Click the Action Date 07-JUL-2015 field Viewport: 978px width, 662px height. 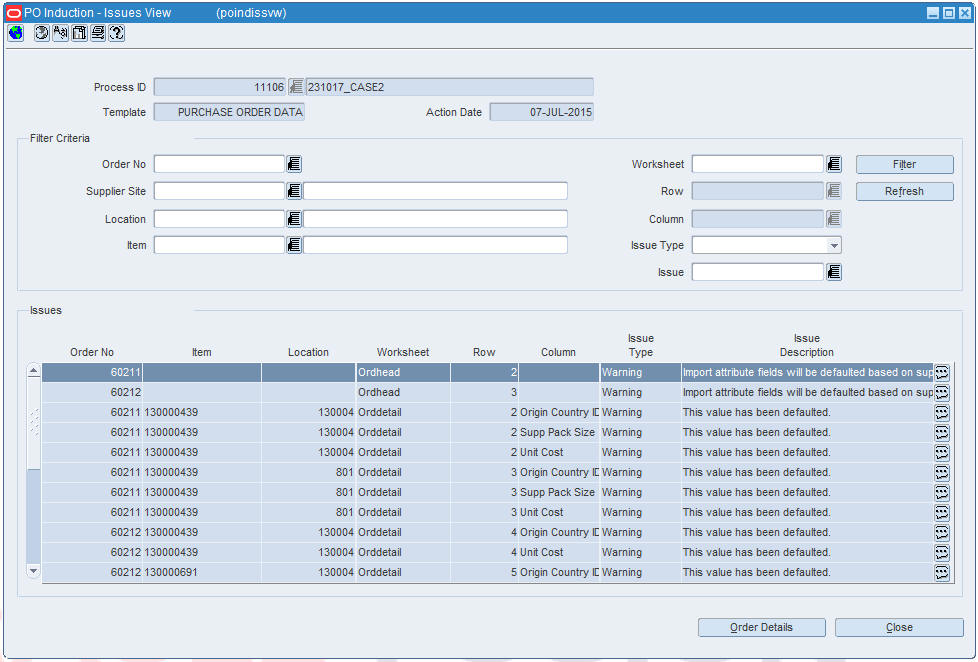point(541,112)
